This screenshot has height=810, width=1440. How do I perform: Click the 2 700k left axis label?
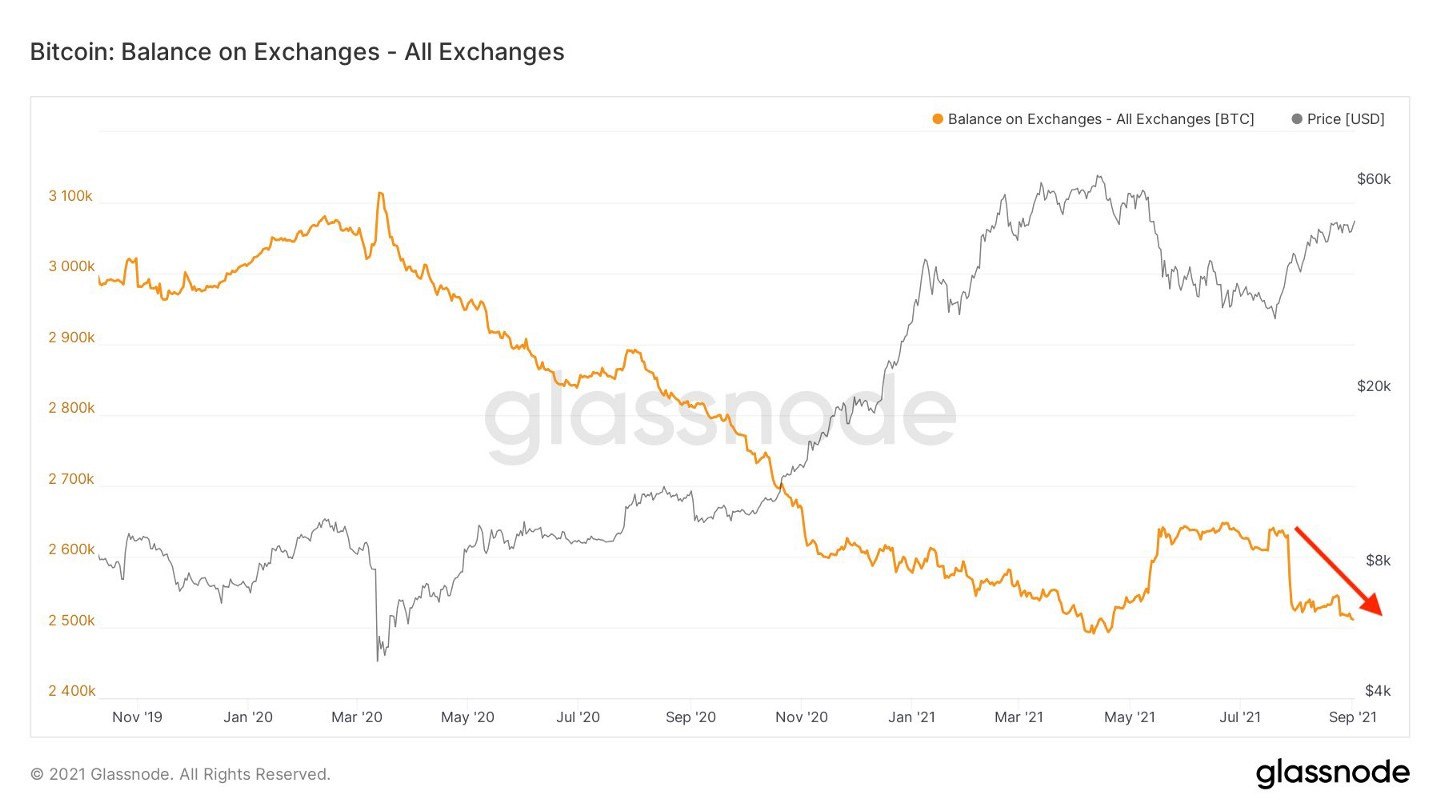(x=71, y=479)
